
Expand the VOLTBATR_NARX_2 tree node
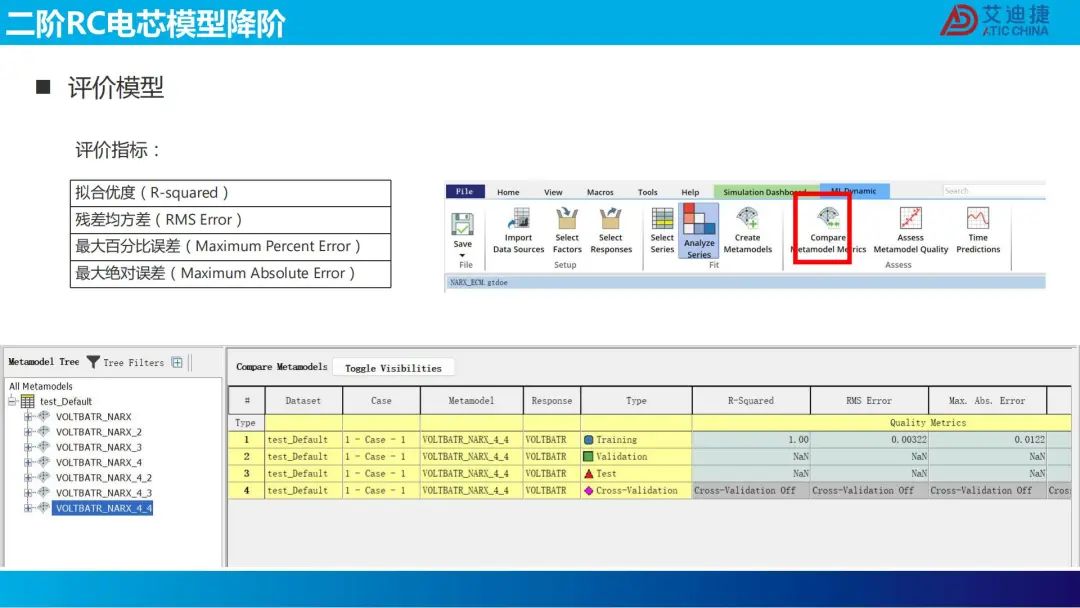point(29,432)
